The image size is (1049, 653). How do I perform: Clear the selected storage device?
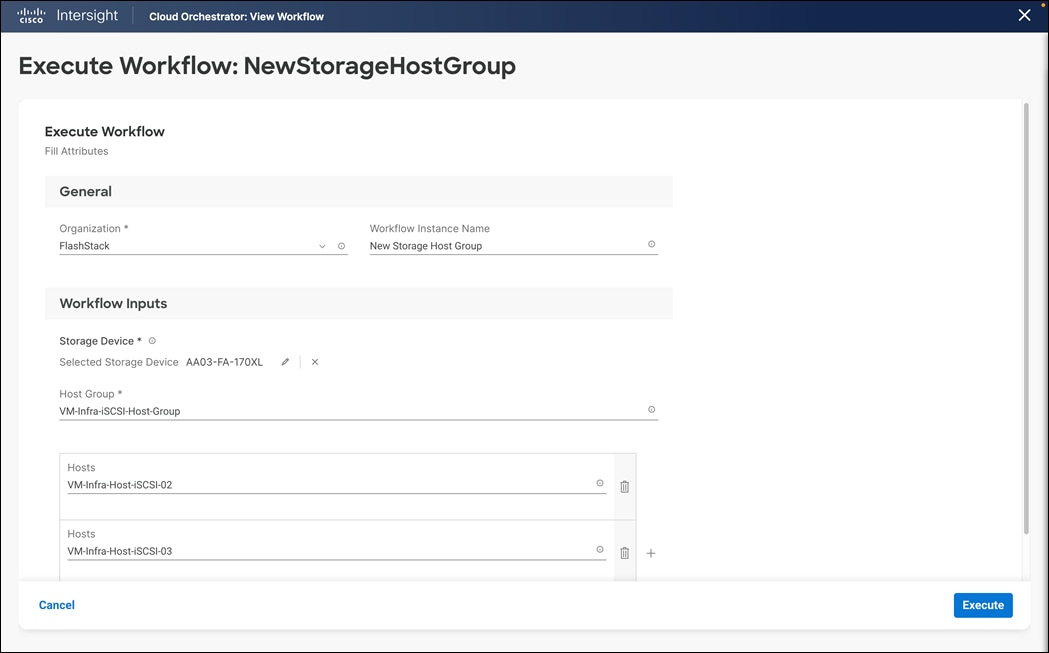[315, 362]
